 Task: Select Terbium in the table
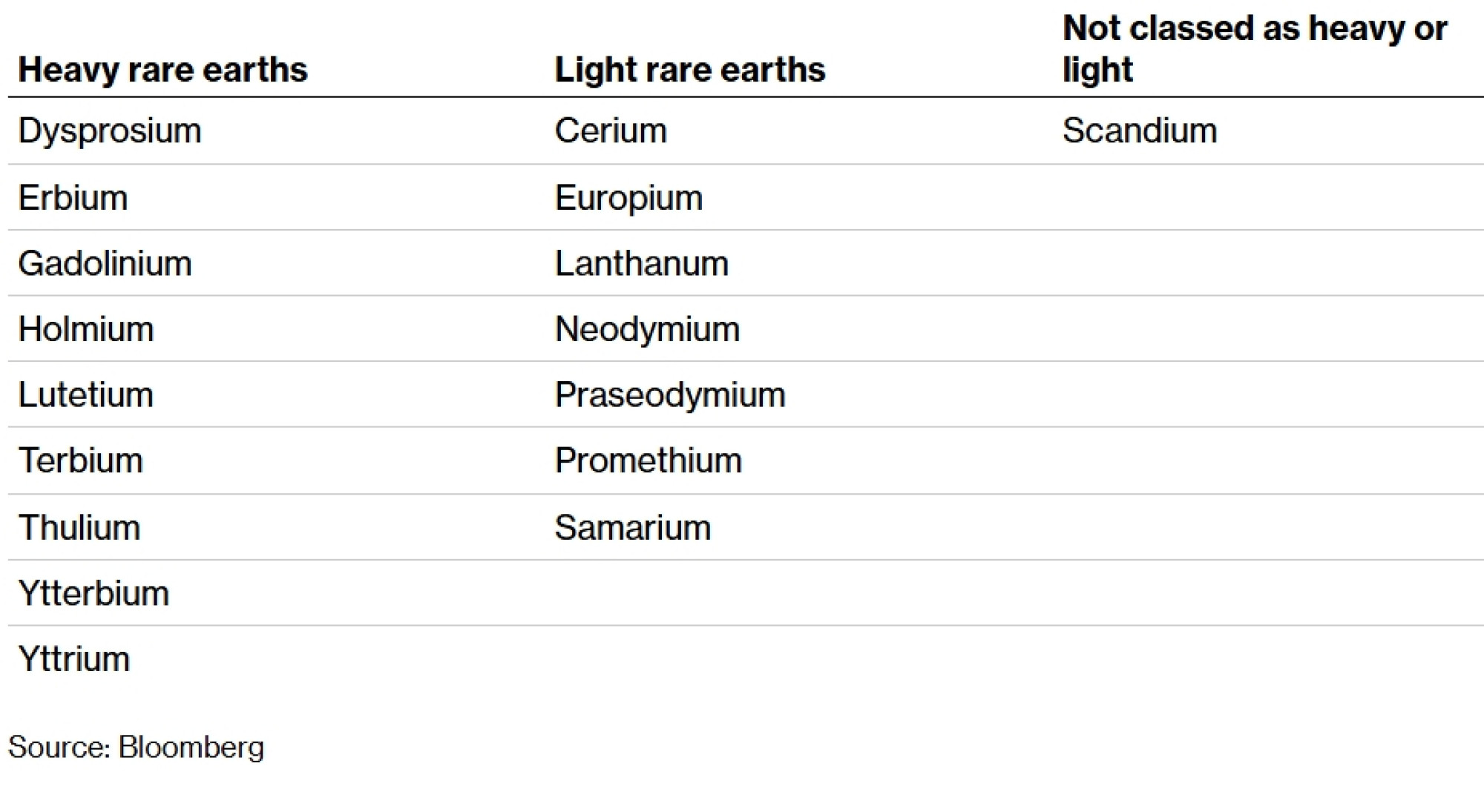tap(80, 461)
